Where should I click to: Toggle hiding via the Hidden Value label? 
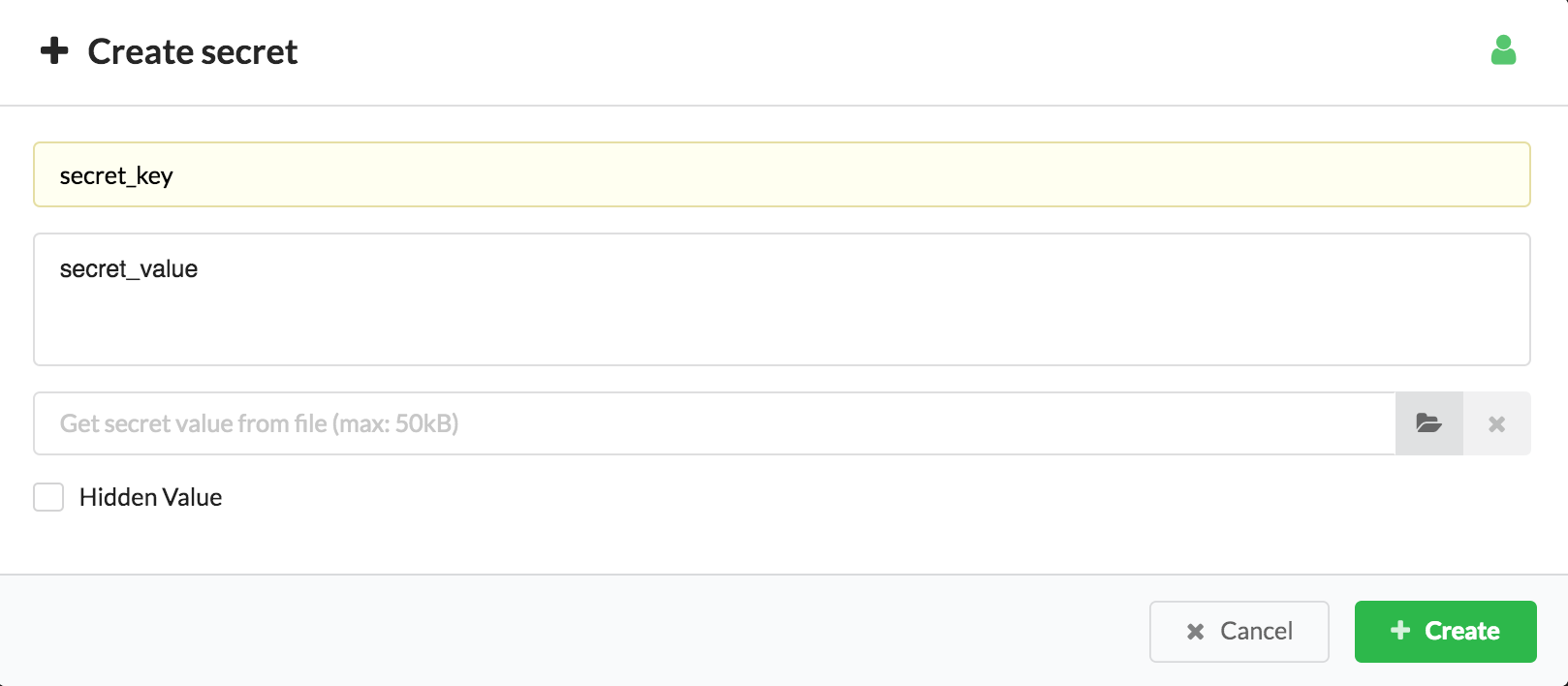(151, 497)
